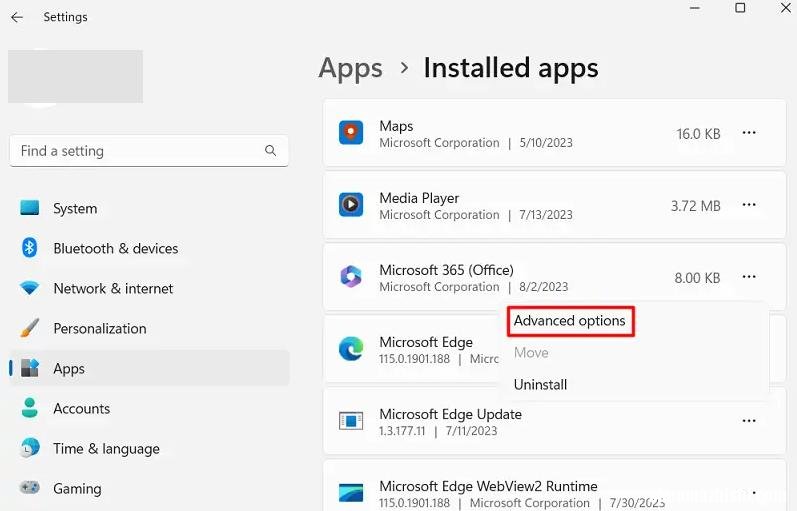Open Time & language settings
Image resolution: width=797 pixels, height=511 pixels.
click(x=149, y=448)
